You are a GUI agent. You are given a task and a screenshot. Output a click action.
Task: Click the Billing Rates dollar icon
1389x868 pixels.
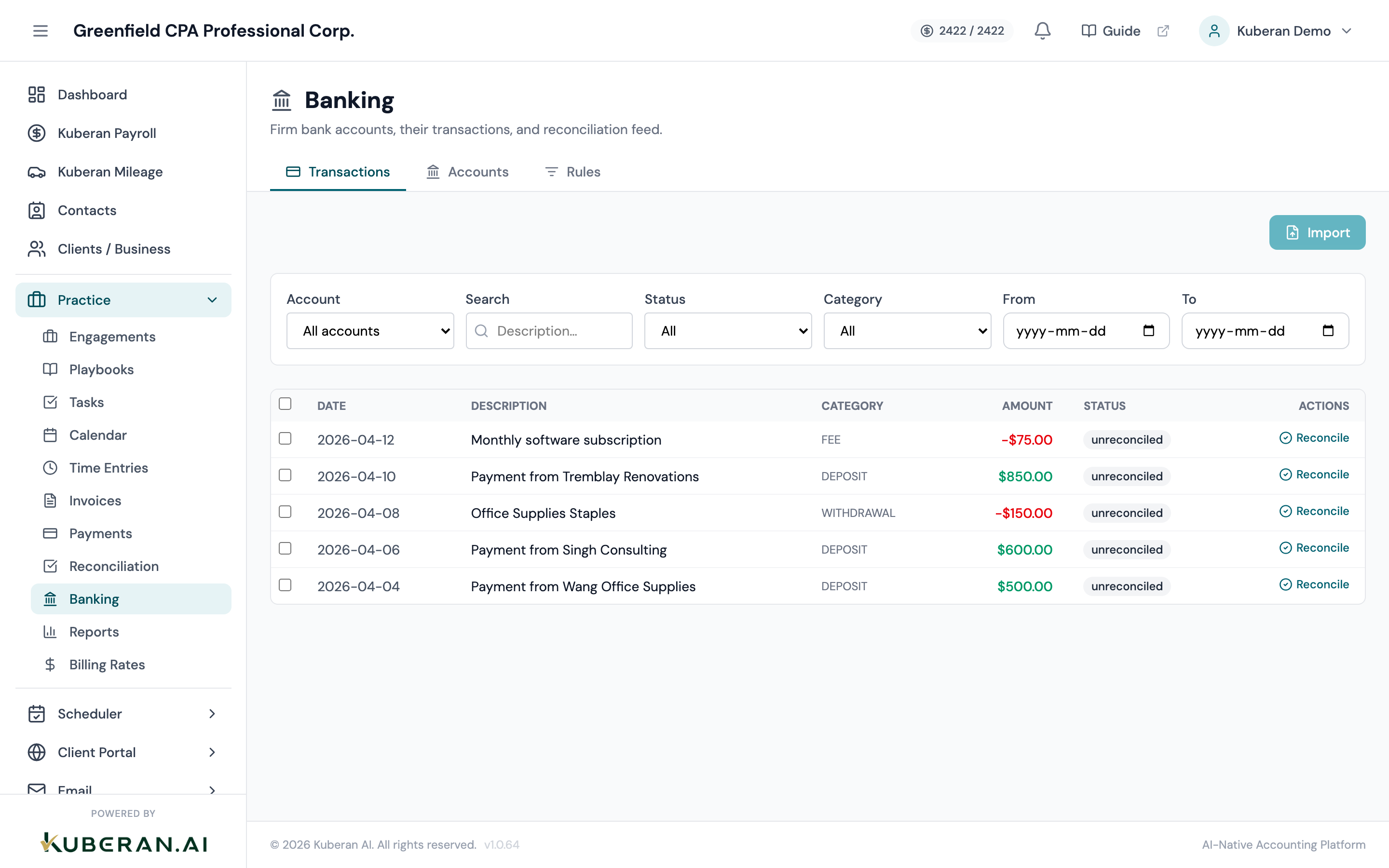pyautogui.click(x=51, y=665)
